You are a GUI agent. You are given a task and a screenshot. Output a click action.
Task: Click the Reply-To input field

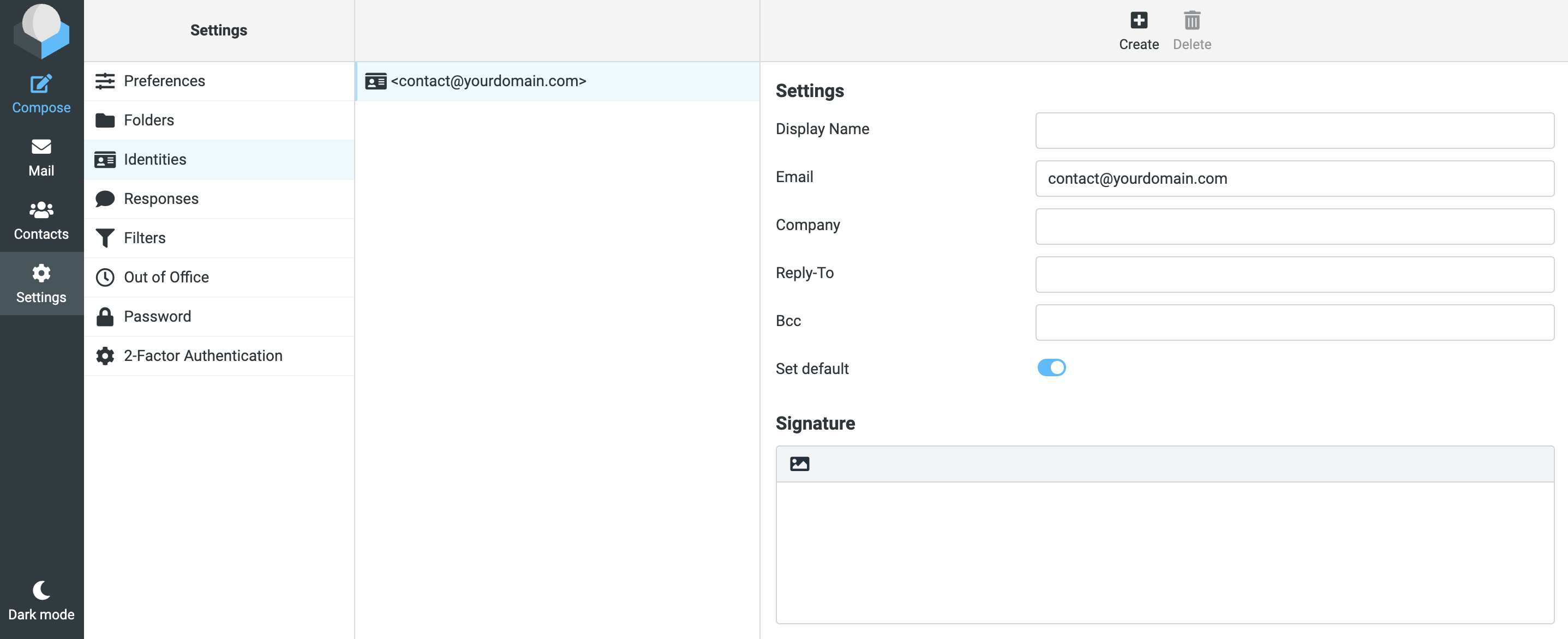point(1294,274)
